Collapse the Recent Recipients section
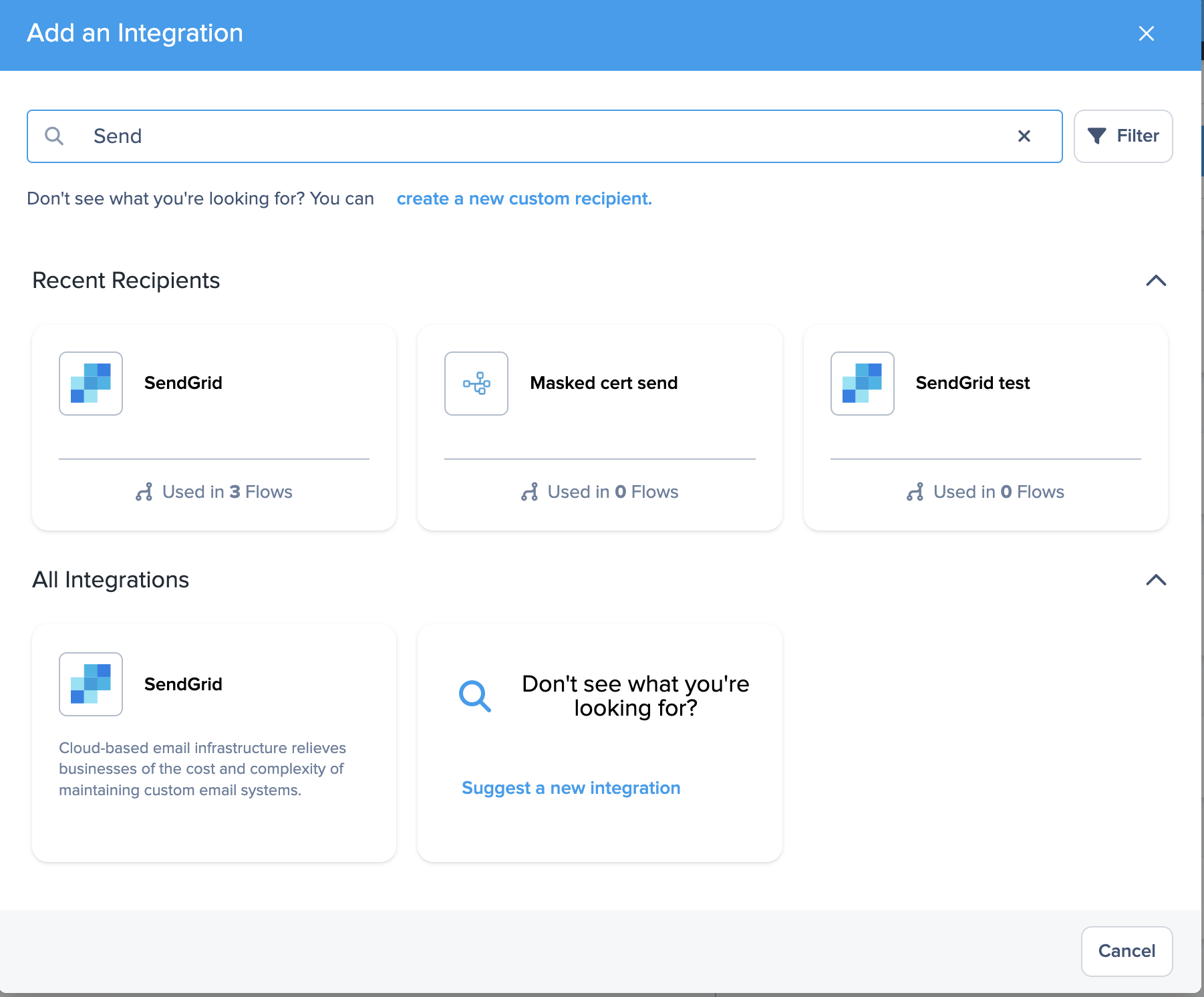The width and height of the screenshot is (1204, 997). click(x=1156, y=281)
